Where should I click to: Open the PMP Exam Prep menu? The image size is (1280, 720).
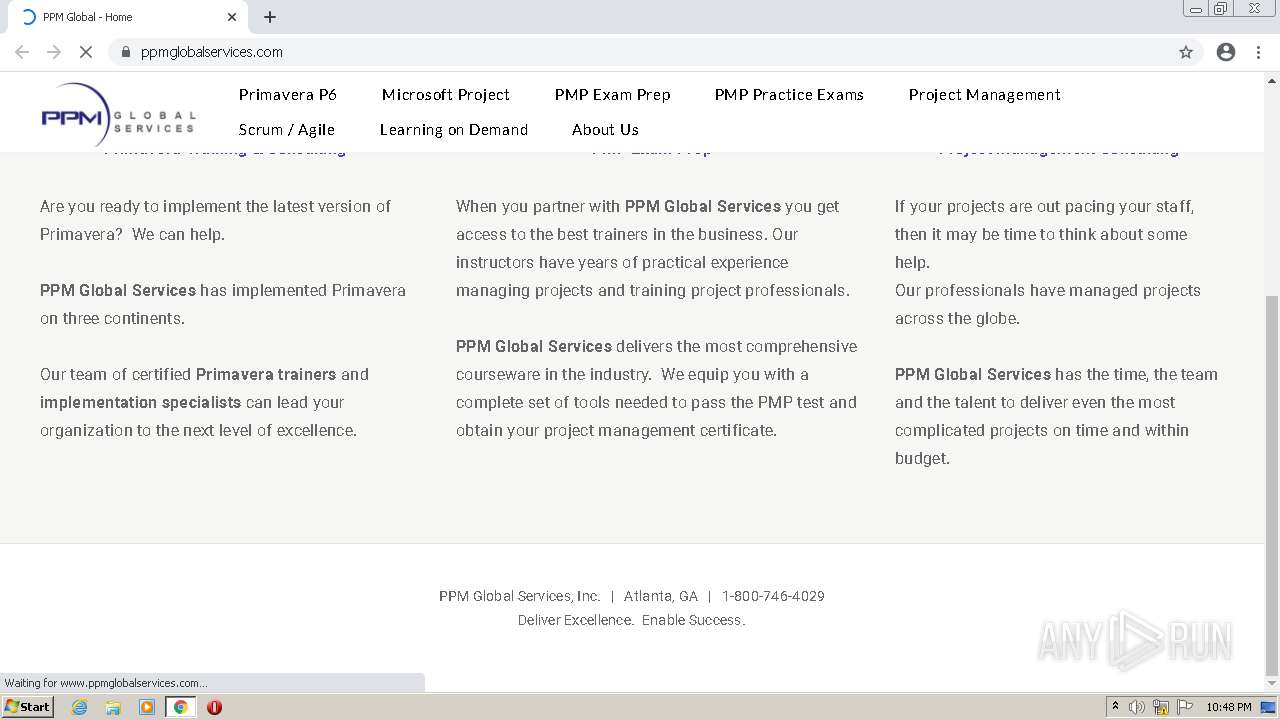click(613, 95)
